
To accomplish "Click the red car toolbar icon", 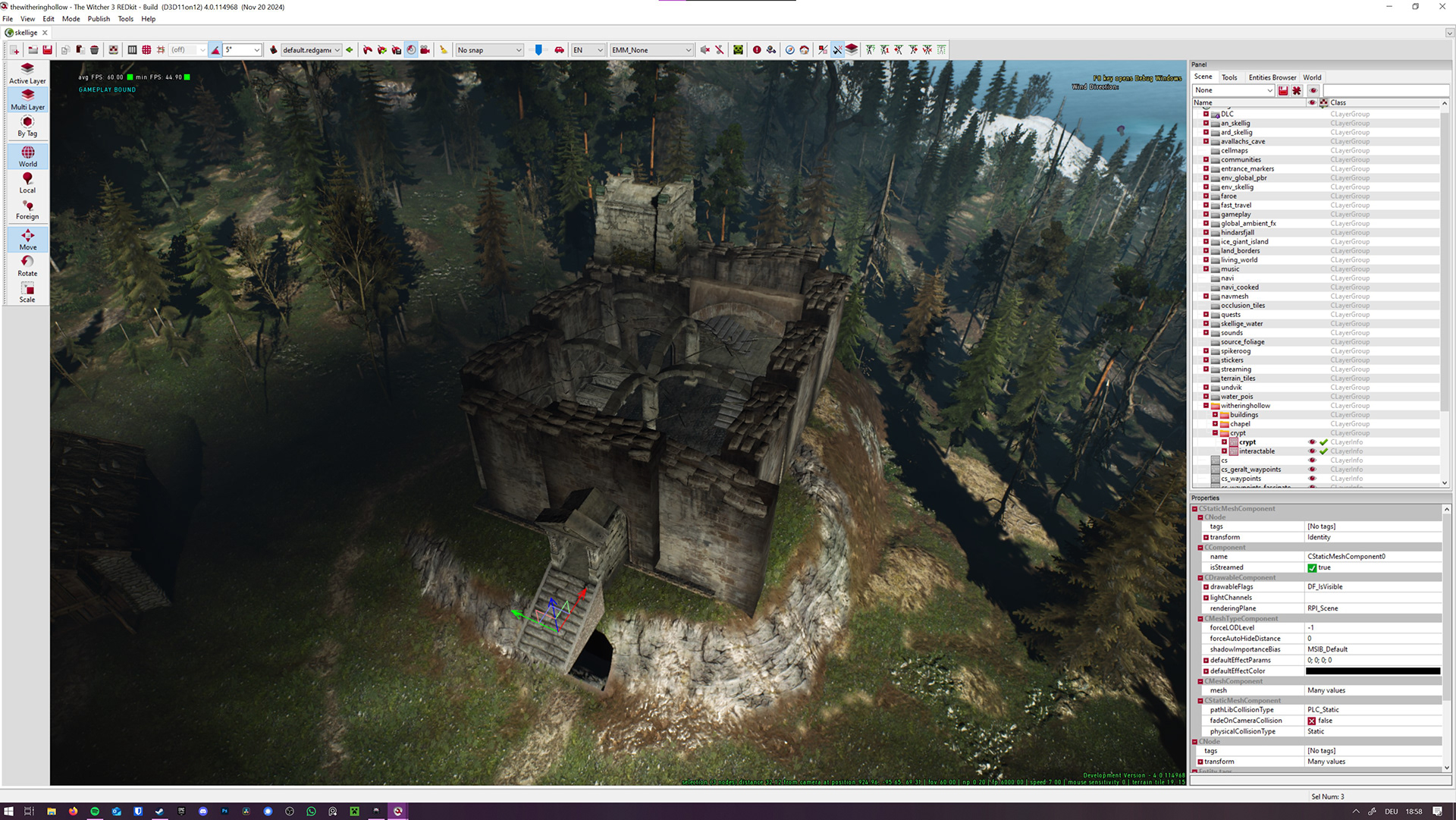I will (559, 50).
